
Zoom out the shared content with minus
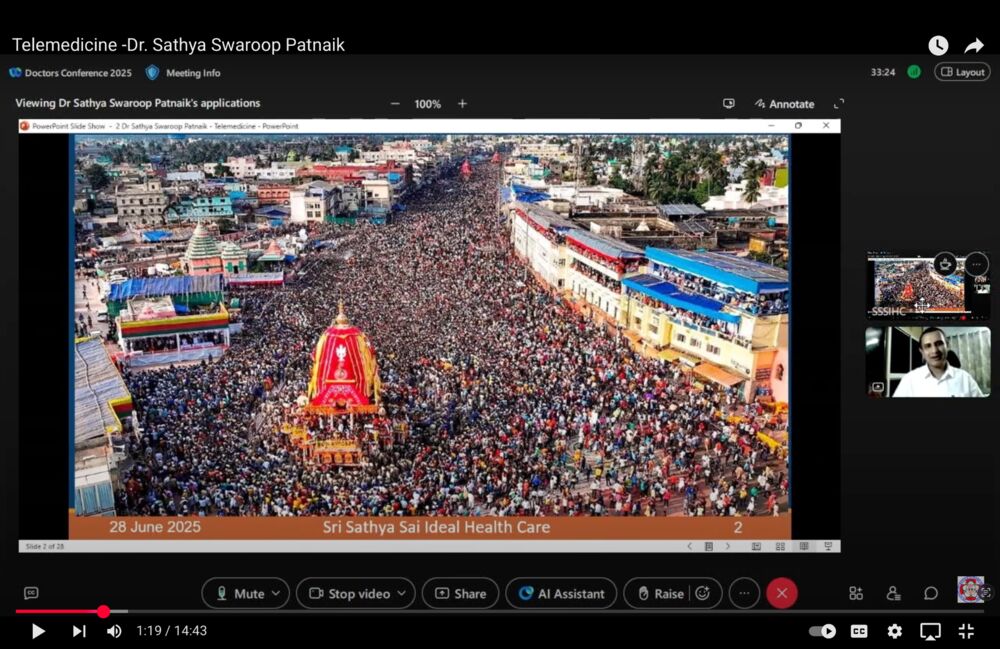[x=395, y=103]
